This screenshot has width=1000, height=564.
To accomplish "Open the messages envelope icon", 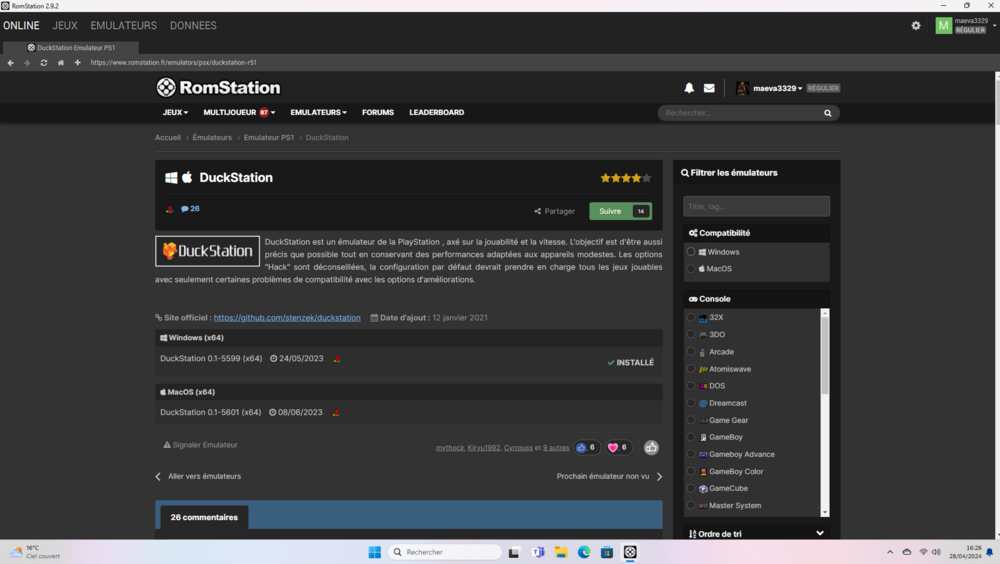I will [x=709, y=88].
